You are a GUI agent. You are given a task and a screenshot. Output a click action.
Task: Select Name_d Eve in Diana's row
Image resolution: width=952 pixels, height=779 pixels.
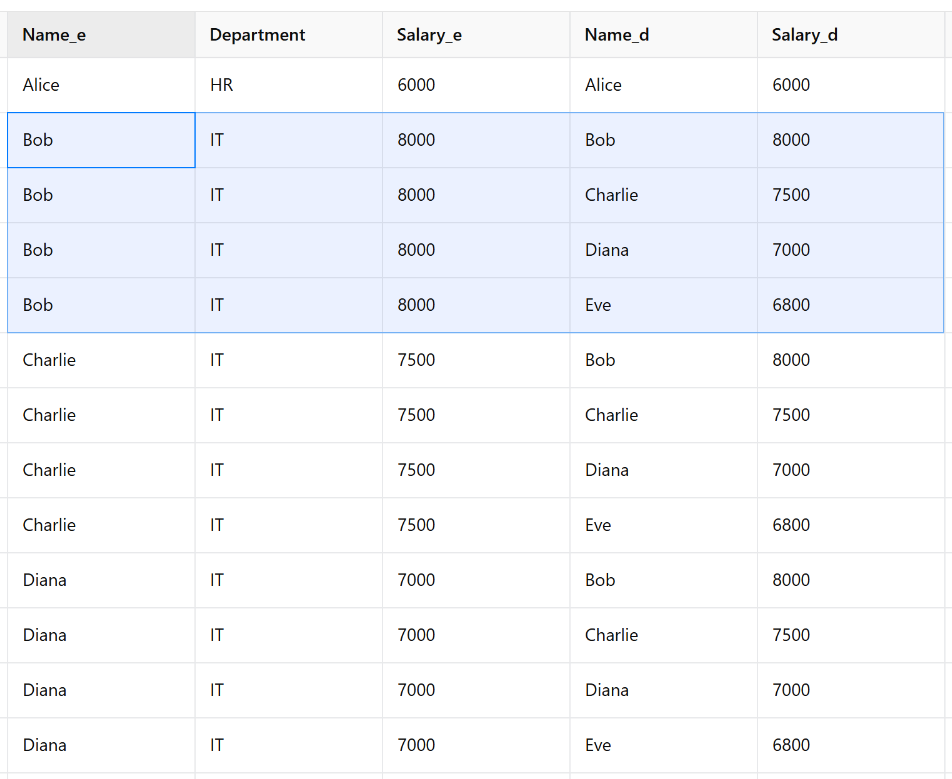coord(664,745)
